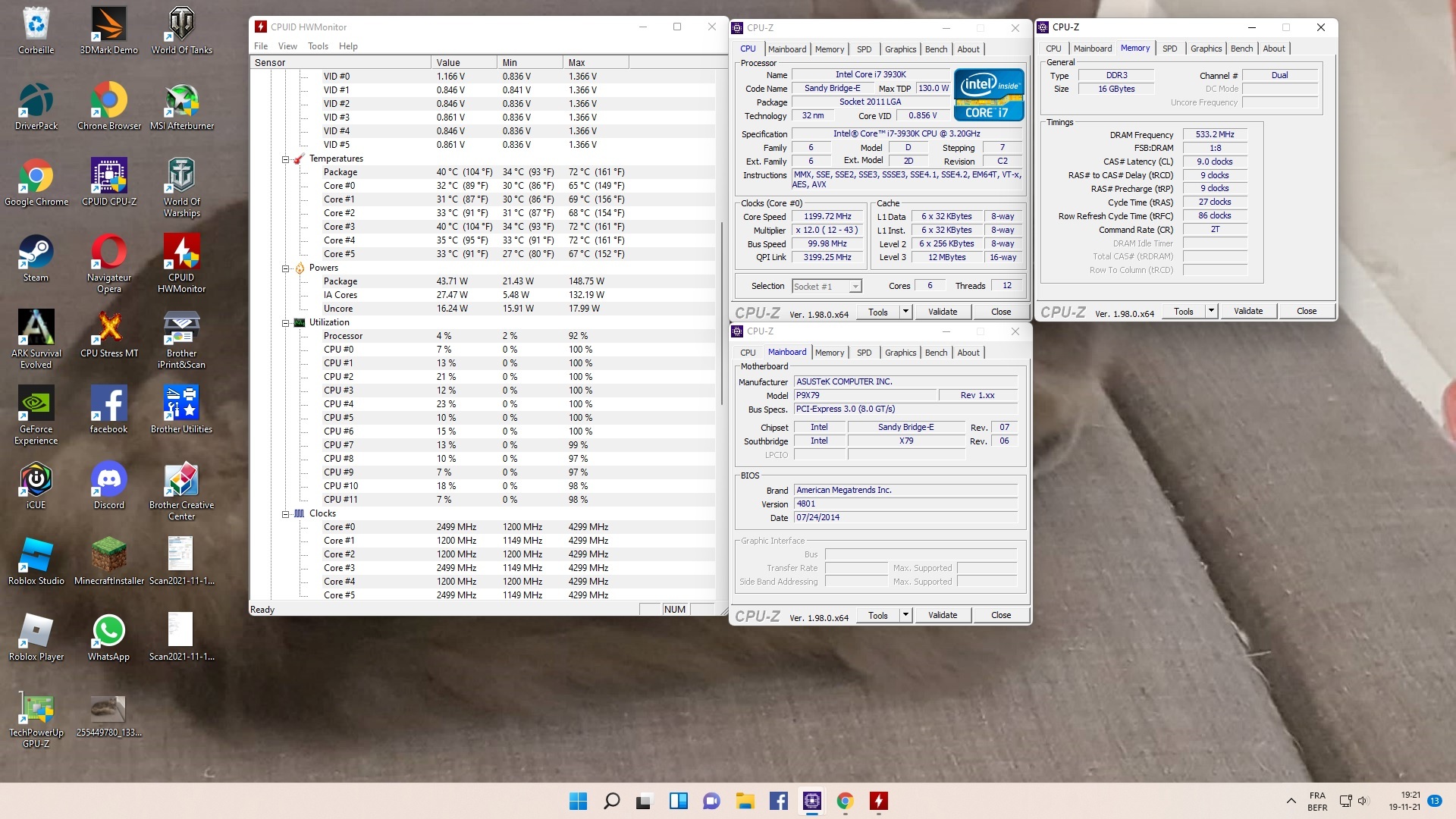Open MSI Afterburner shortcut
1456x819 pixels.
coord(182,106)
